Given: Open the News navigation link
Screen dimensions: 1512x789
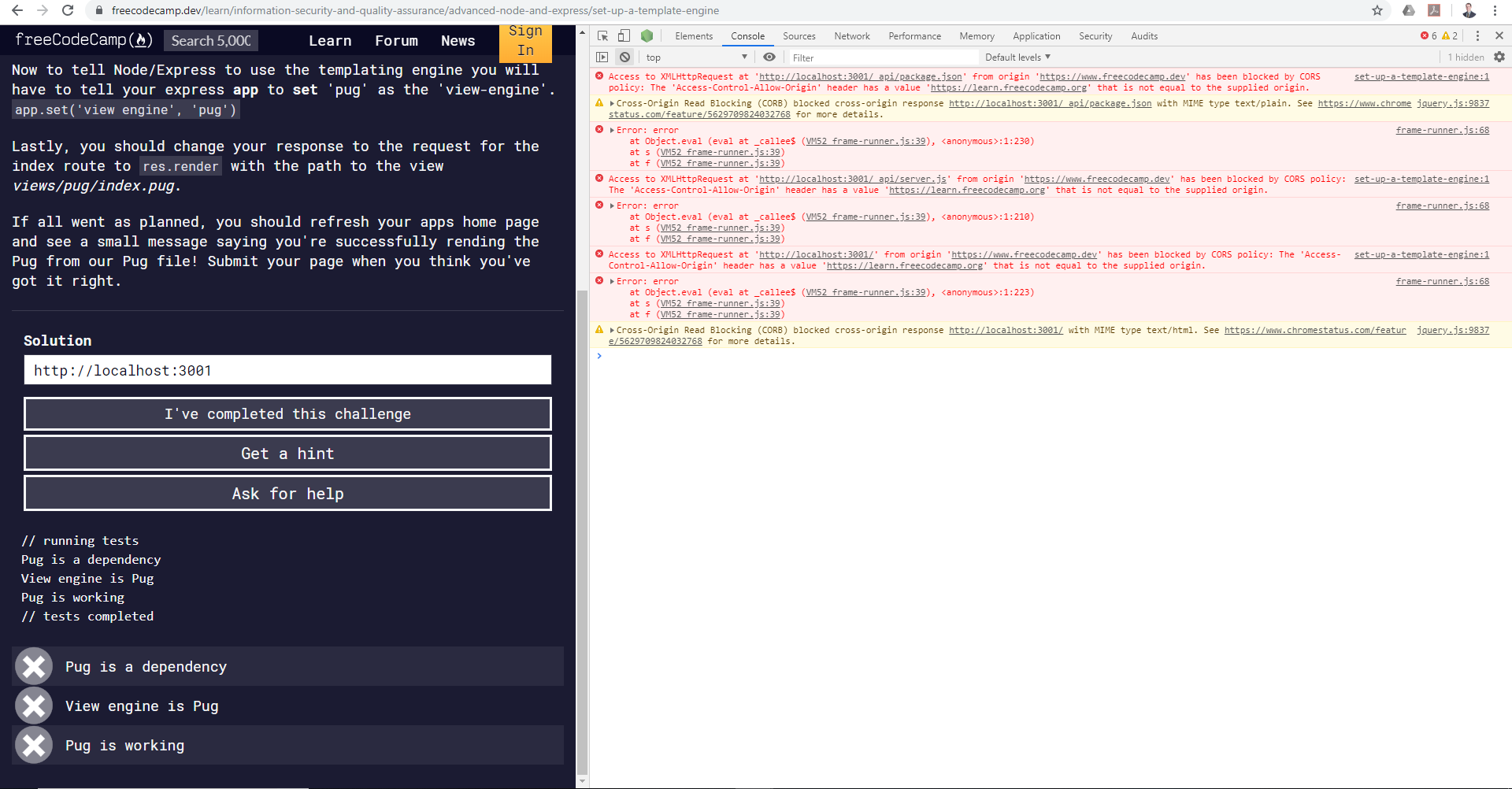Looking at the screenshot, I should [458, 40].
